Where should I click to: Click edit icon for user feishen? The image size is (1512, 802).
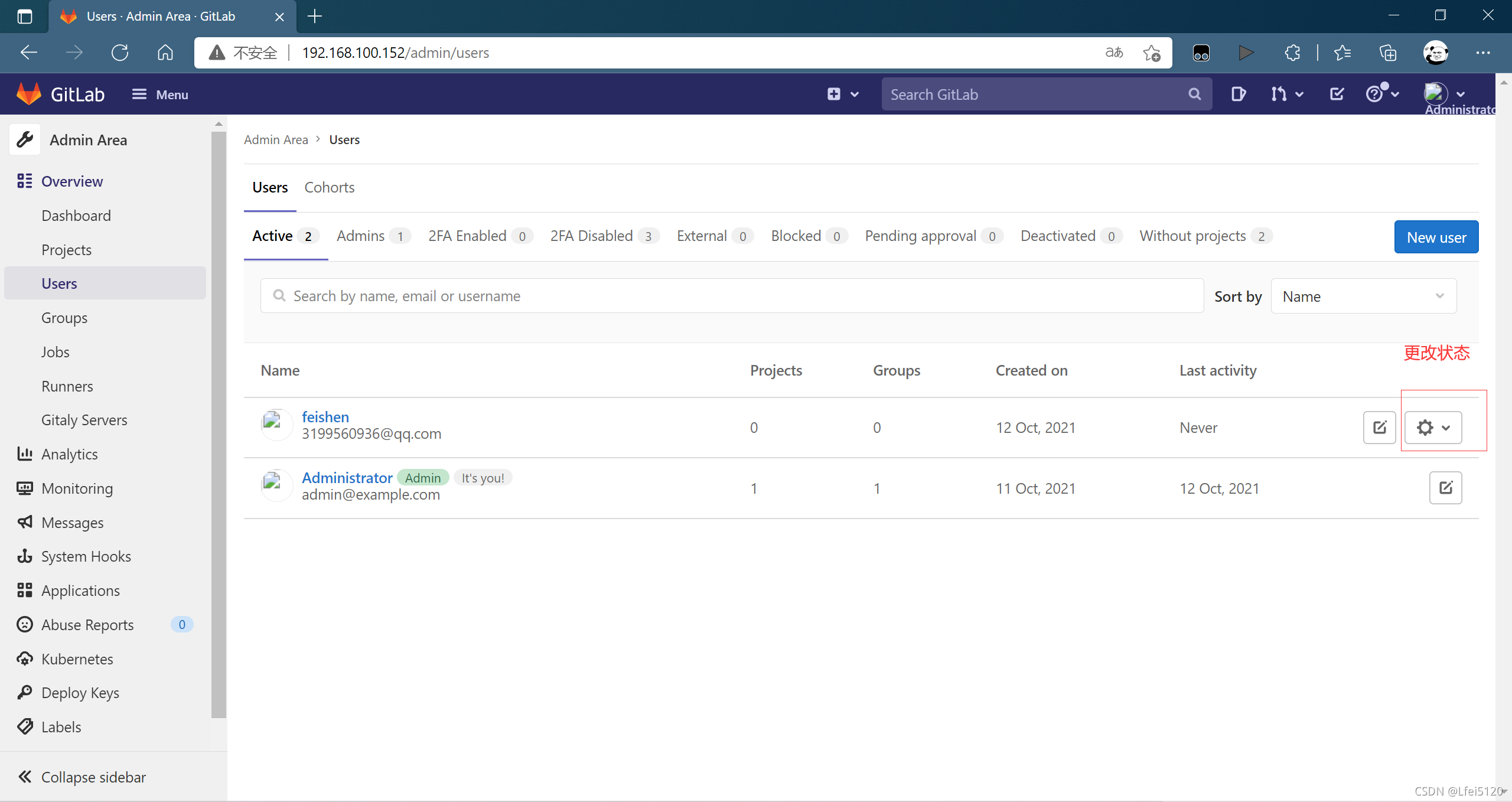[1379, 428]
